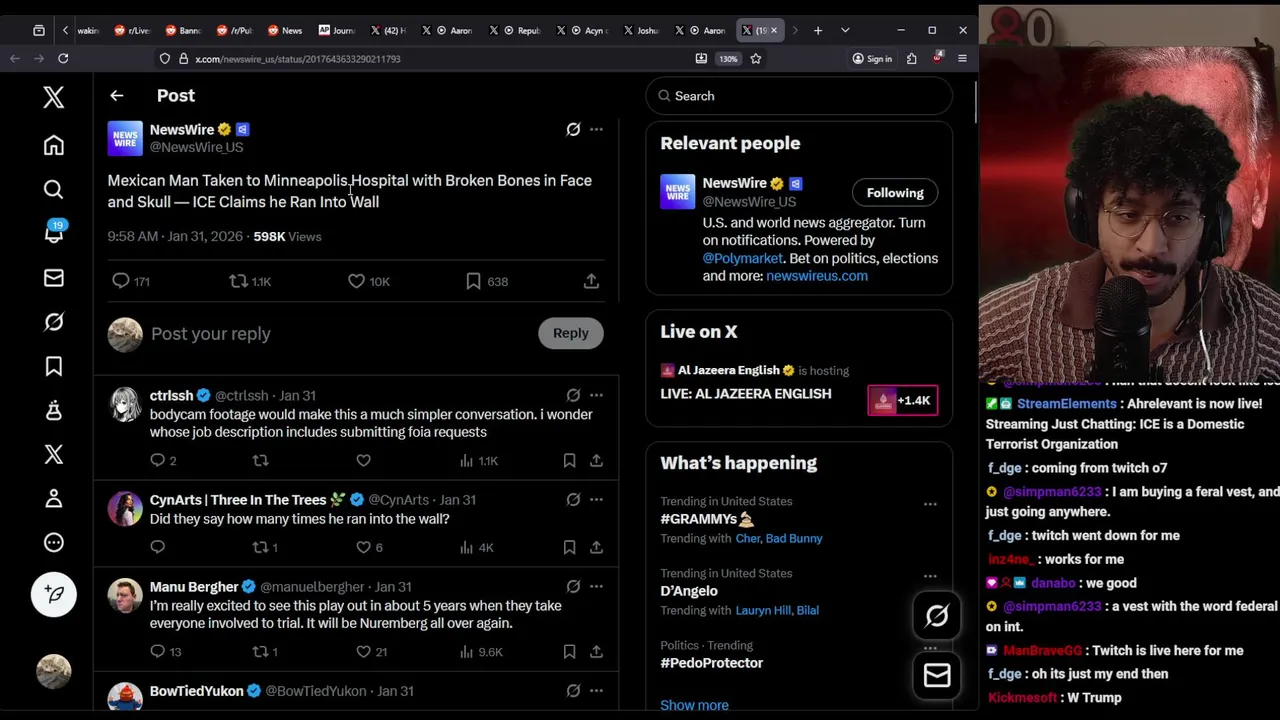
Task: Bookmark the CynArts reply
Action: coord(569,547)
